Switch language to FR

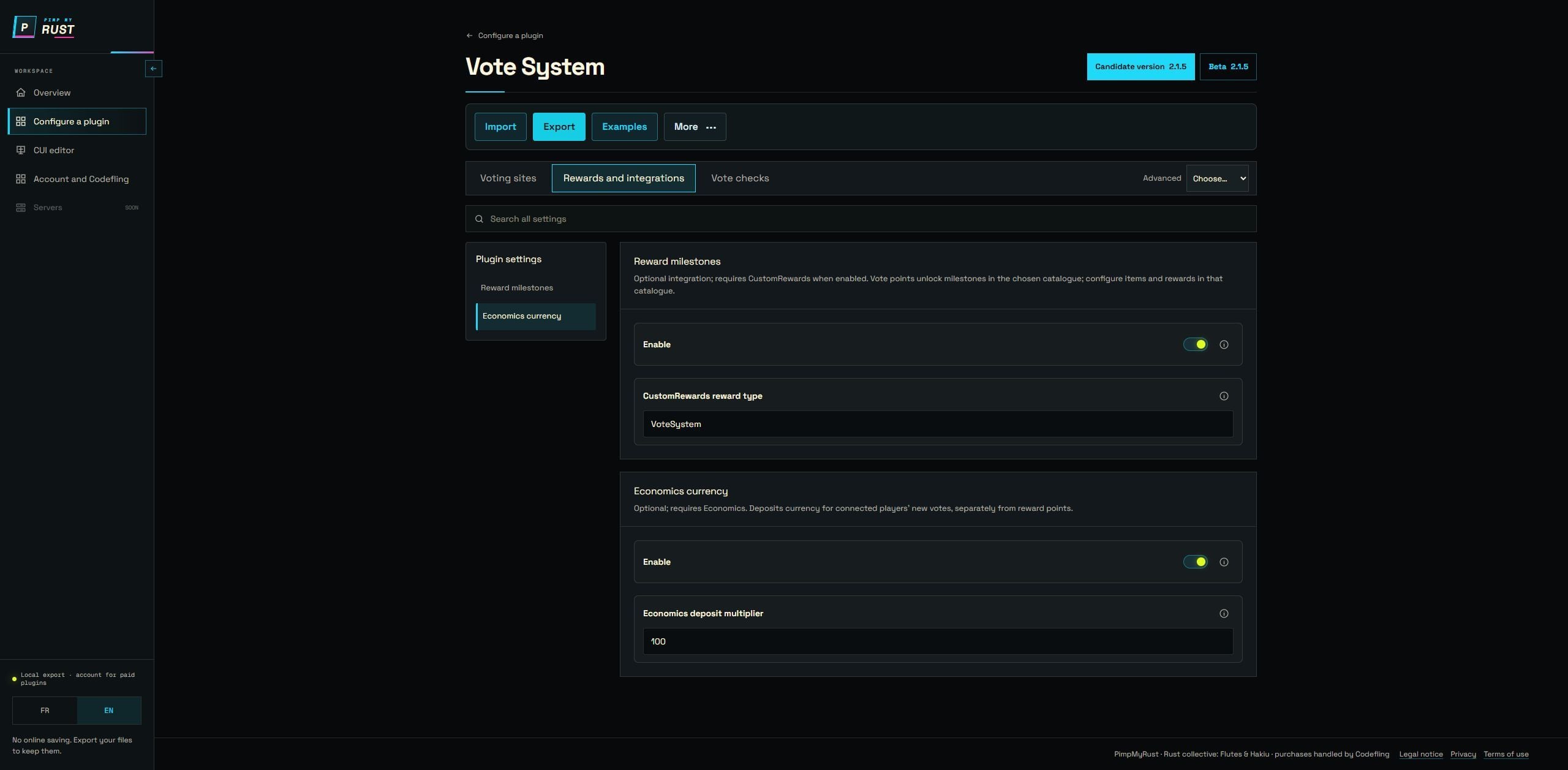[45, 711]
